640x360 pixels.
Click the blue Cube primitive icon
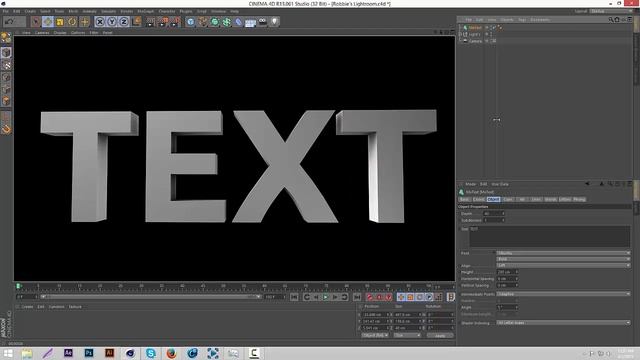191,22
